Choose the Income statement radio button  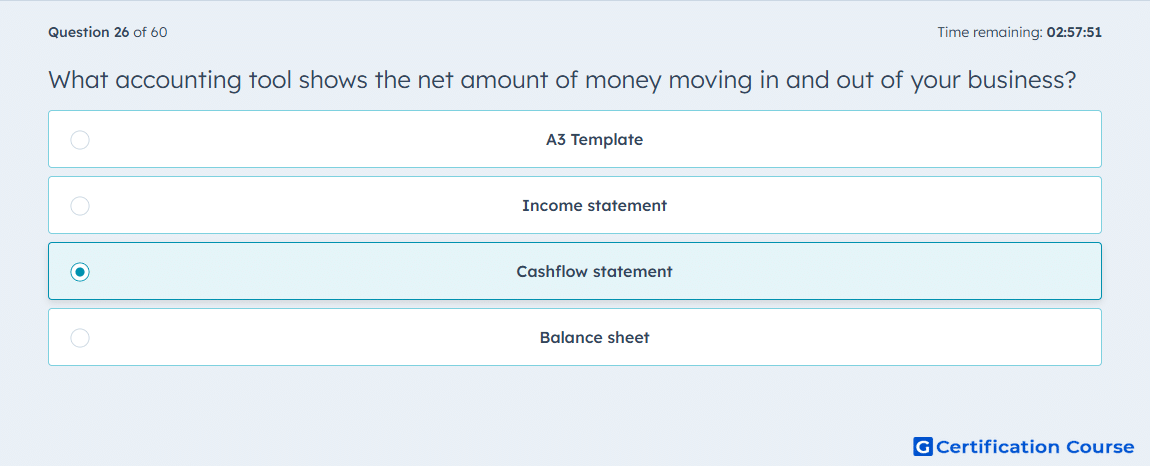(x=80, y=205)
